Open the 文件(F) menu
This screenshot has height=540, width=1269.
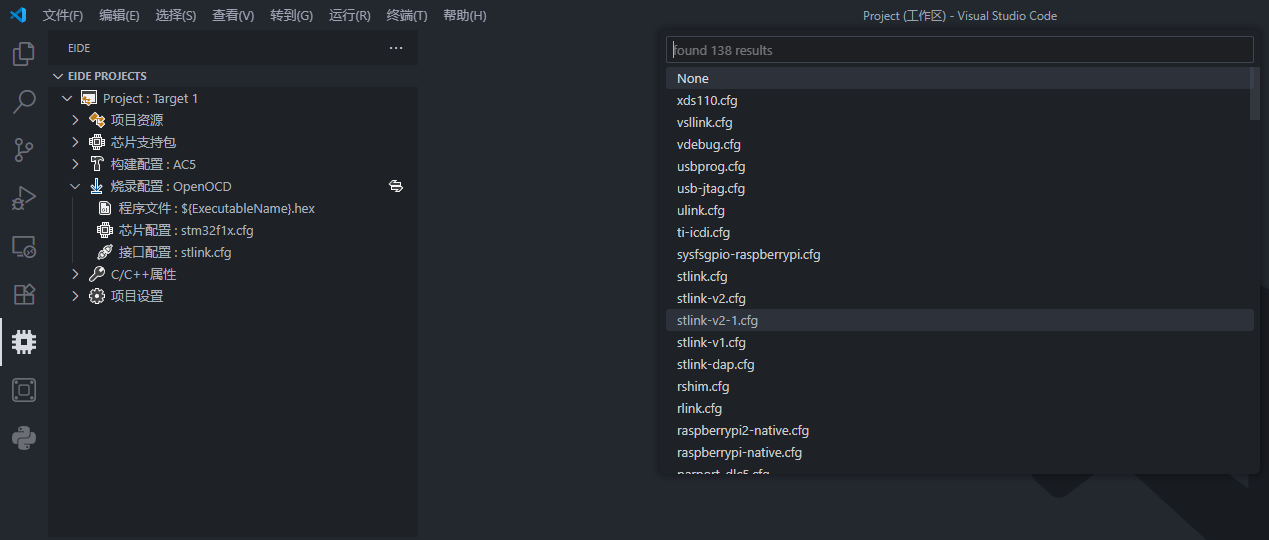[63, 16]
